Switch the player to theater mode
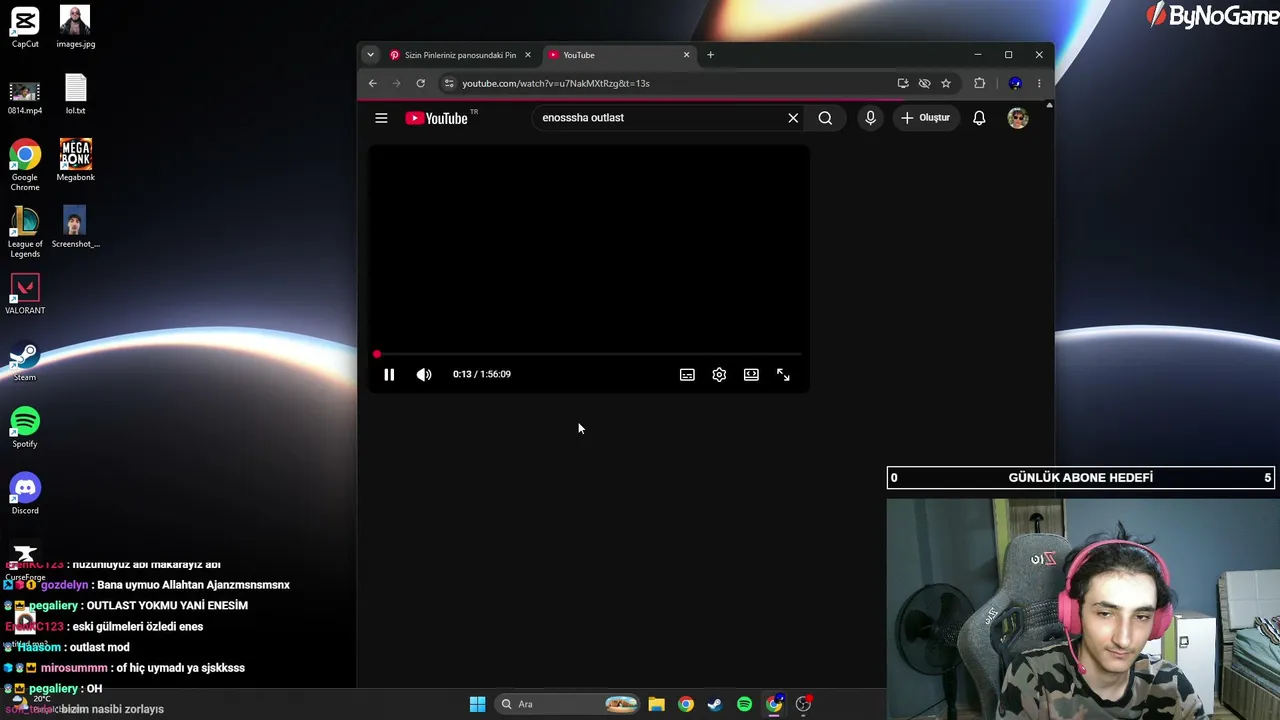 tap(751, 375)
